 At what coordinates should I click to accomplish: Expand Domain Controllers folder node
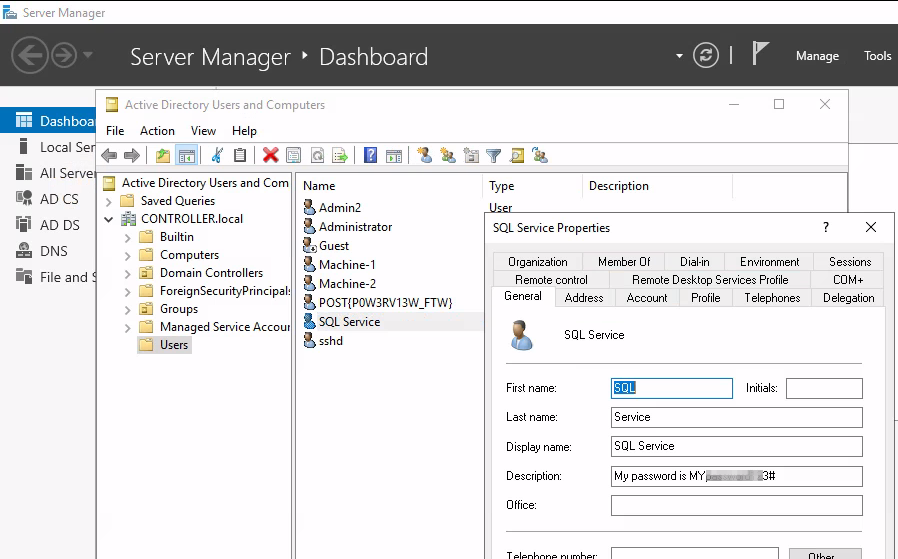(x=128, y=274)
